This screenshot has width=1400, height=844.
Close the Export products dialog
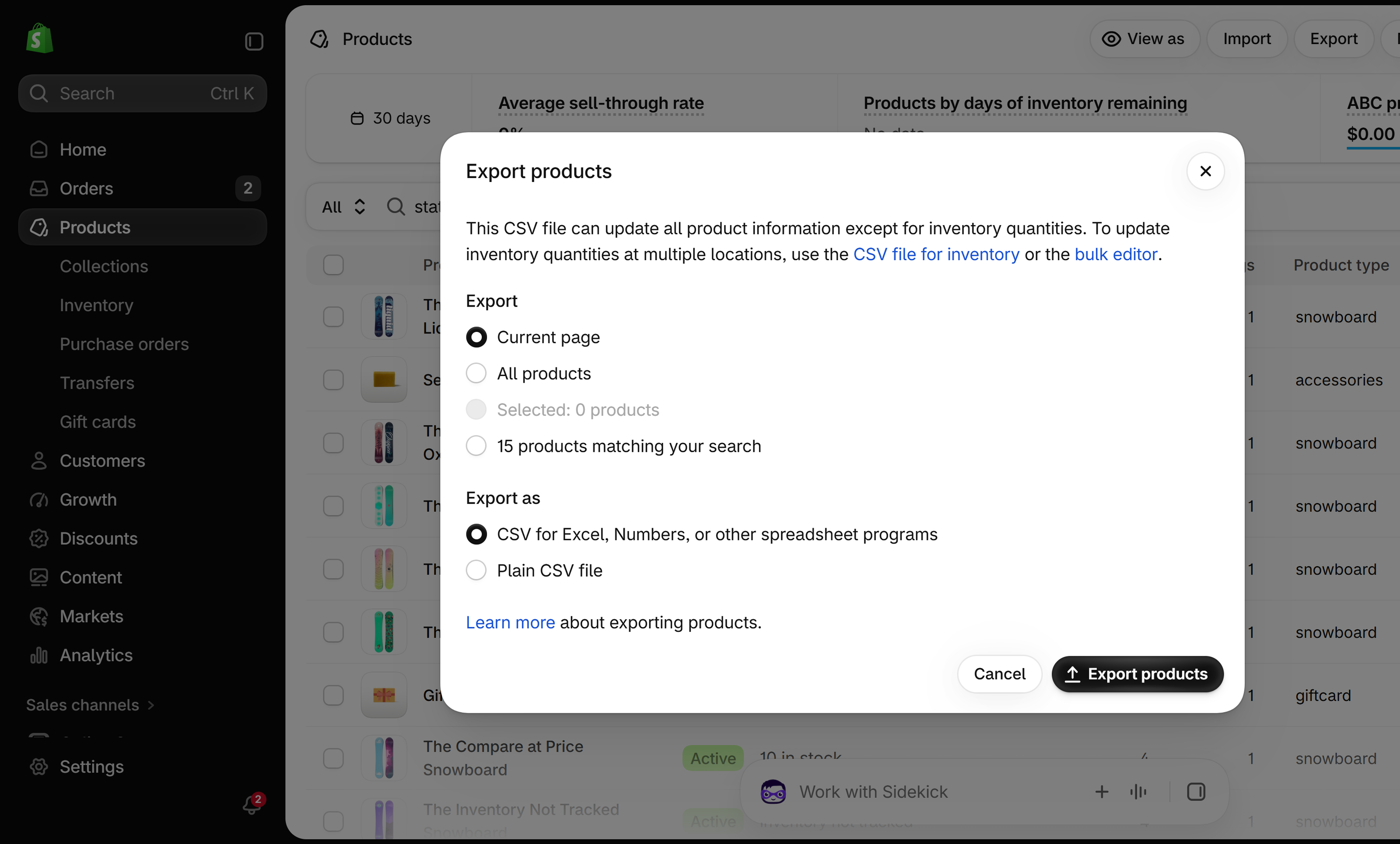[1205, 171]
